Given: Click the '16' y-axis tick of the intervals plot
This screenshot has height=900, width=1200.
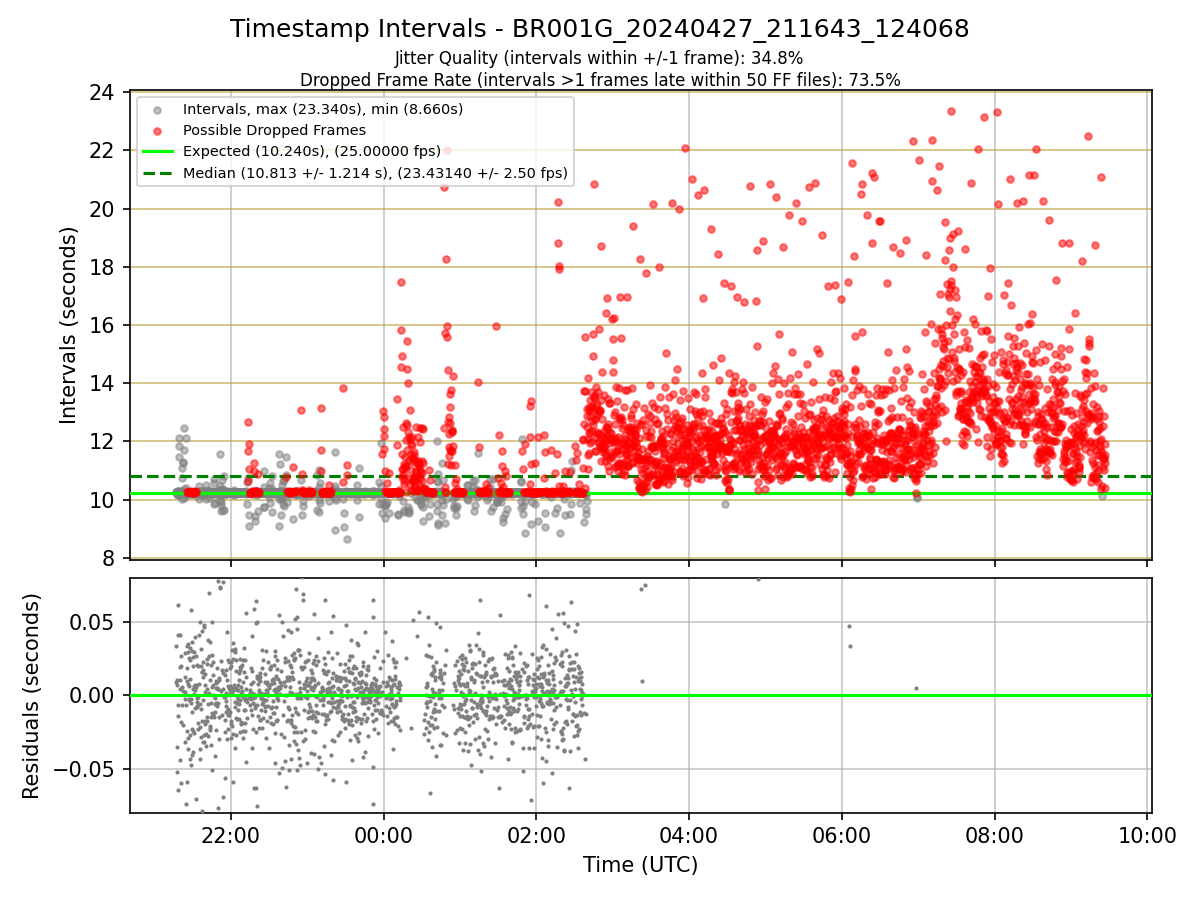Looking at the screenshot, I should point(101,325).
